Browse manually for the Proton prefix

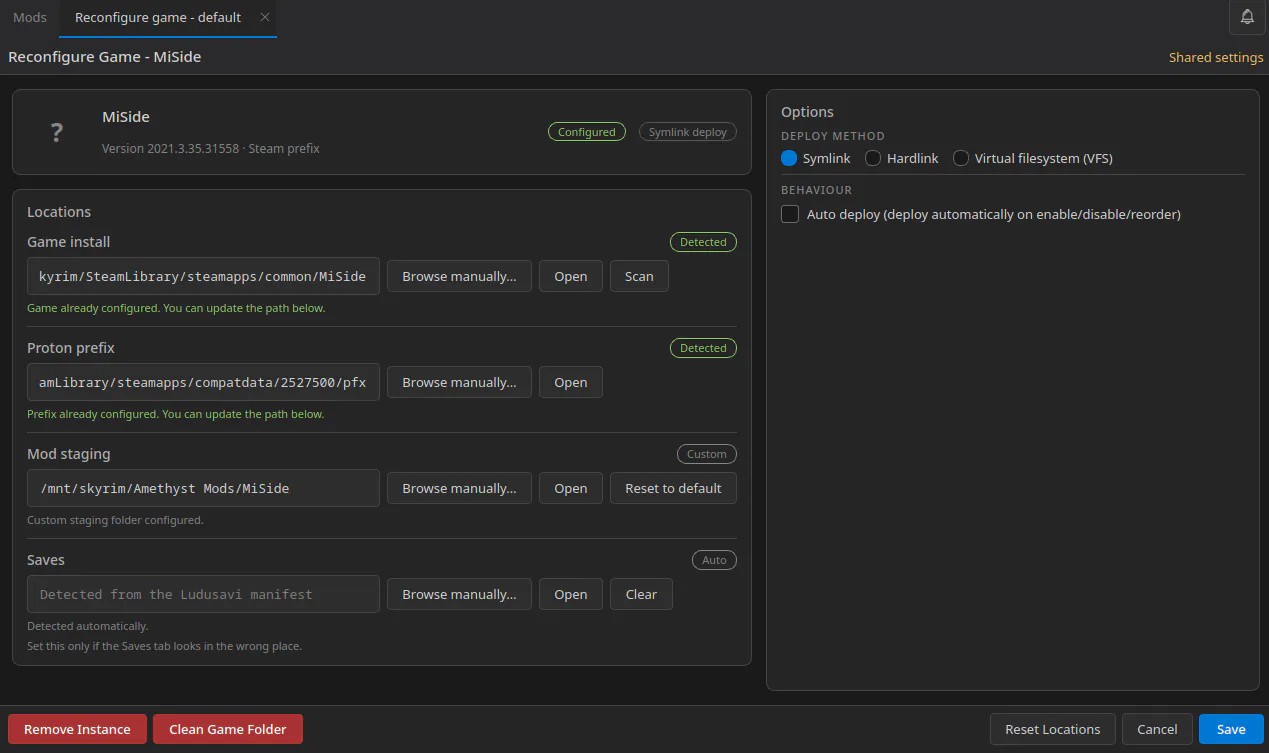click(459, 382)
